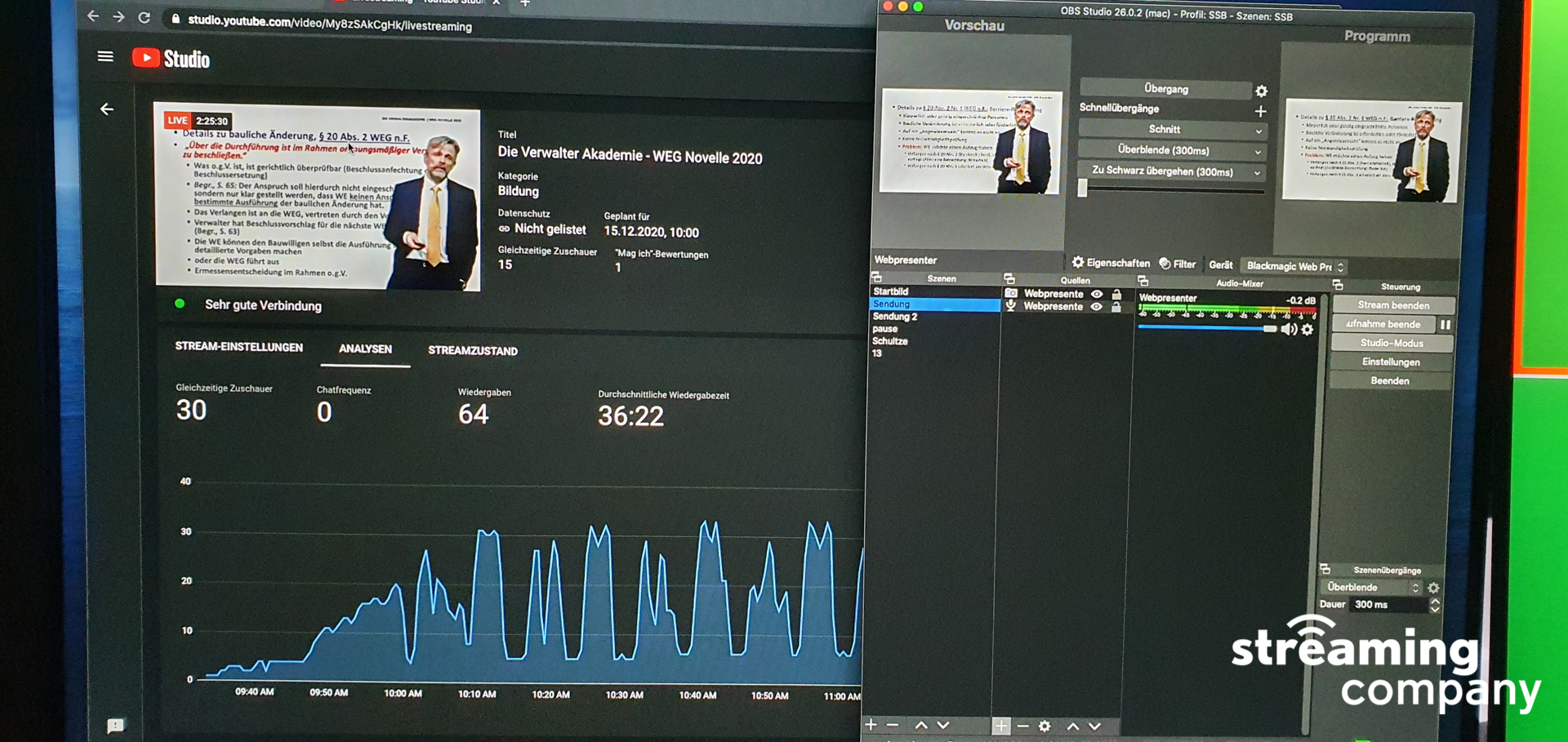Toggle visibility of microphone Webpresenter source
The width and height of the screenshot is (1568, 742).
click(1097, 307)
